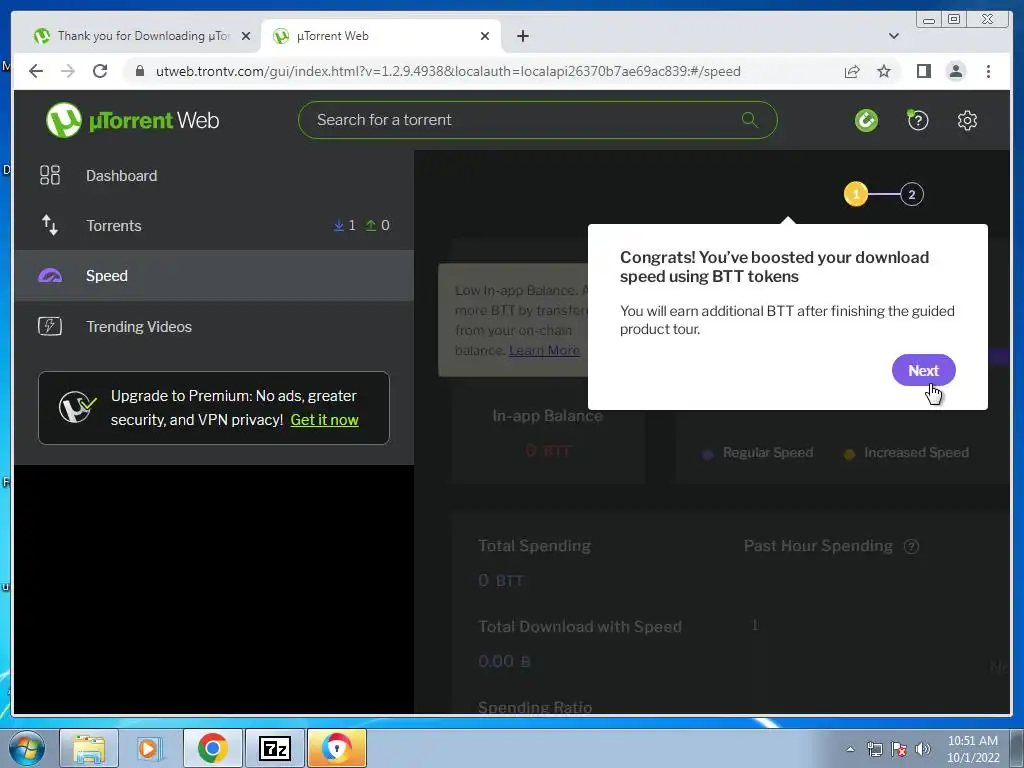The height and width of the screenshot is (768, 1024).
Task: Open the Windows Start menu
Action: [26, 748]
